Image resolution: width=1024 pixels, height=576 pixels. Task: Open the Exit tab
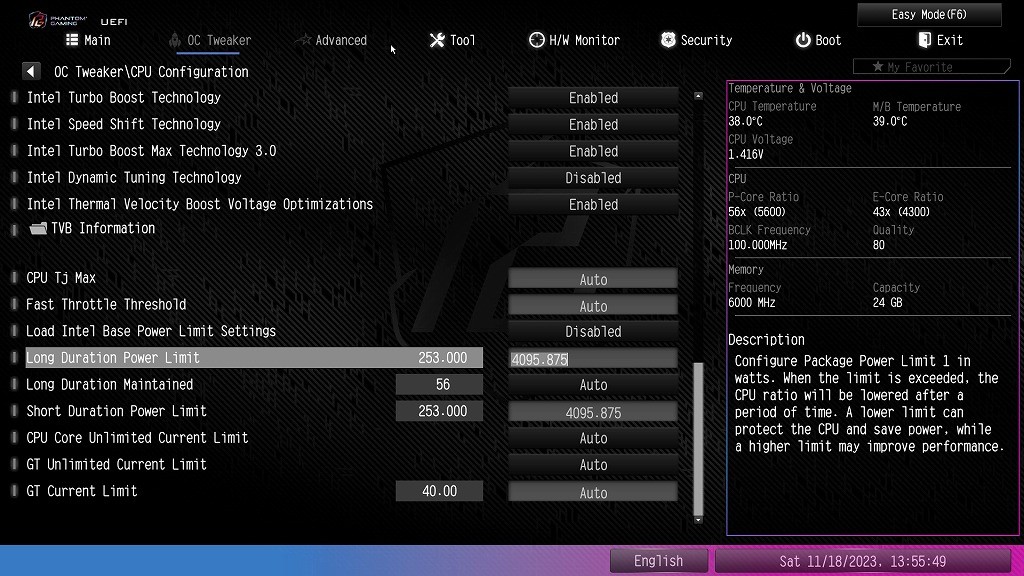(x=940, y=40)
